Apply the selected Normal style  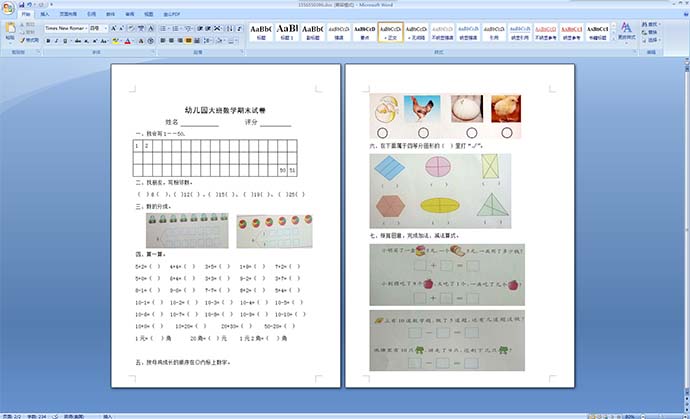[391, 32]
